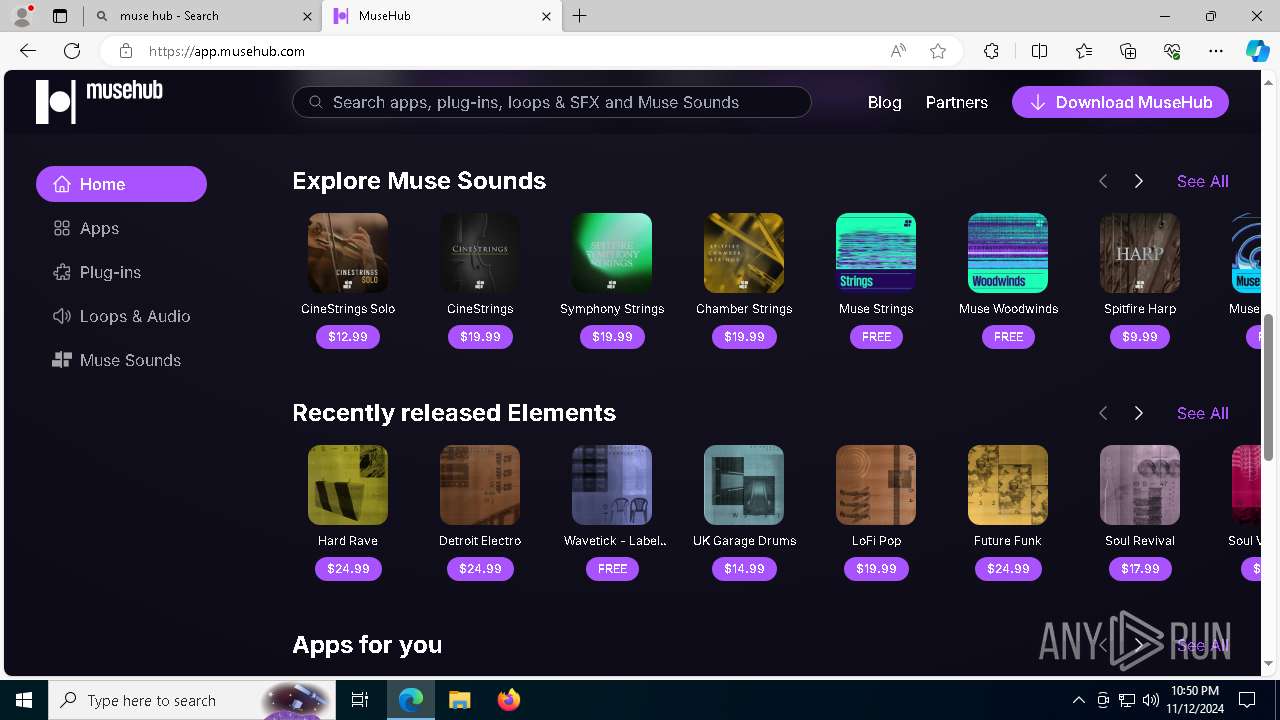This screenshot has height=720, width=1280.
Task: Open Wavetick Label artwork
Action: point(612,485)
